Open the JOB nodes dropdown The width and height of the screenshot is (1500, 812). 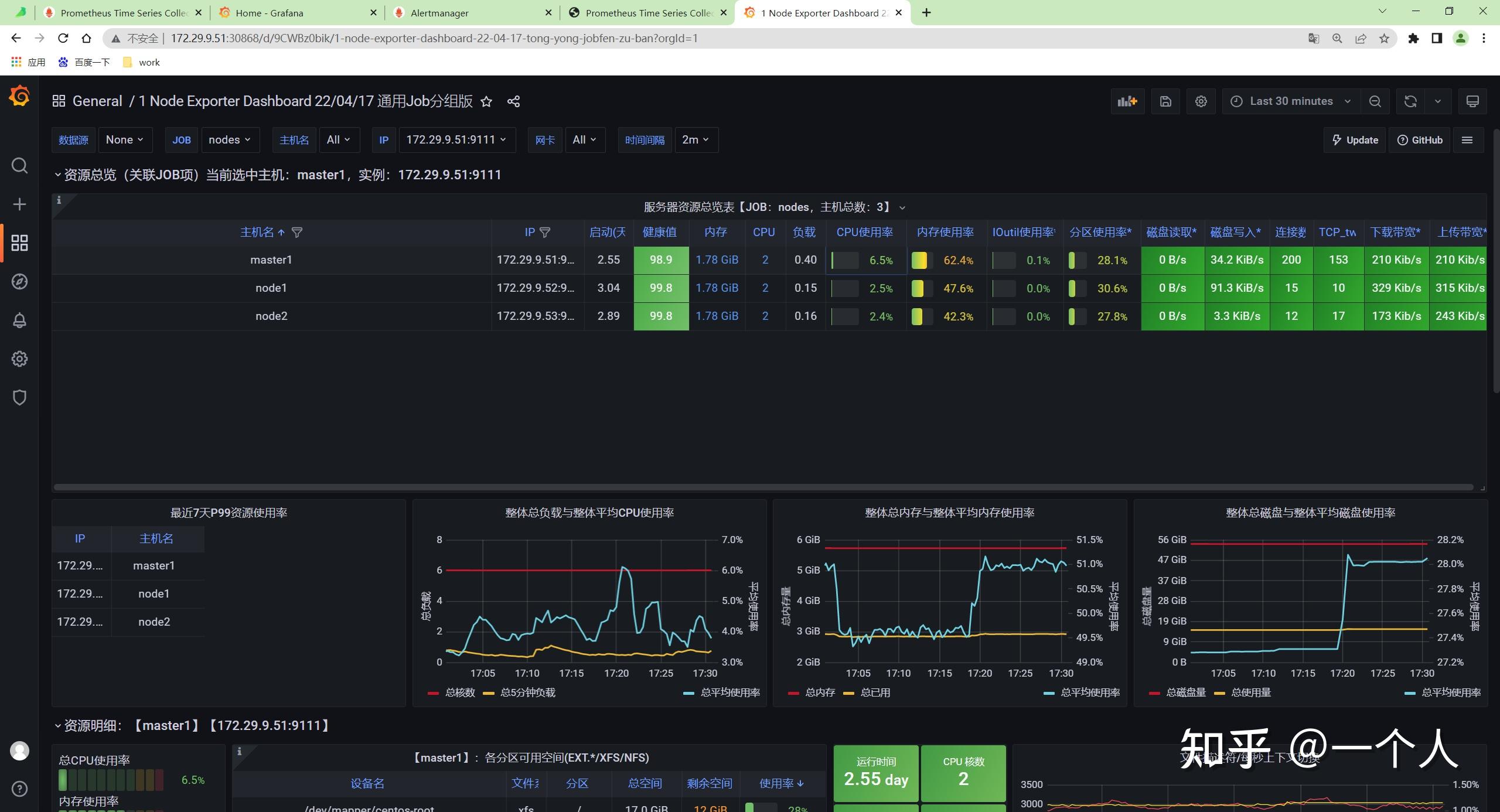pos(230,140)
